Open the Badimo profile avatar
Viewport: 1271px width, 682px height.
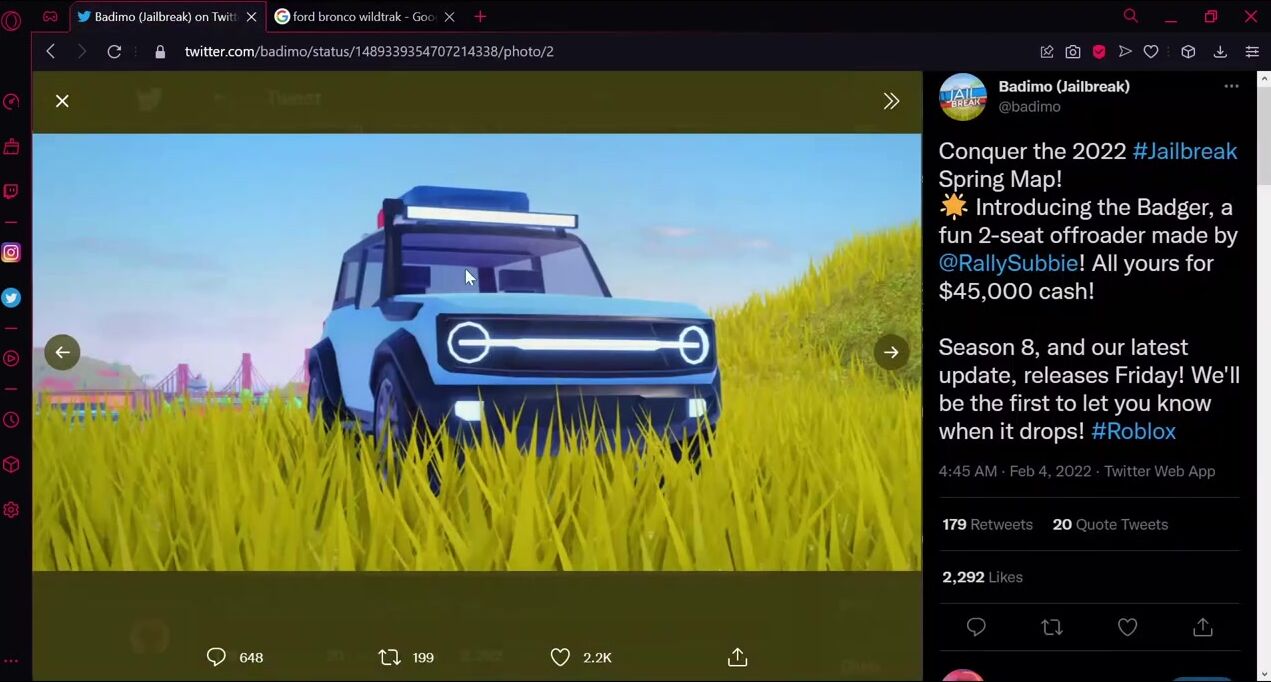point(963,97)
